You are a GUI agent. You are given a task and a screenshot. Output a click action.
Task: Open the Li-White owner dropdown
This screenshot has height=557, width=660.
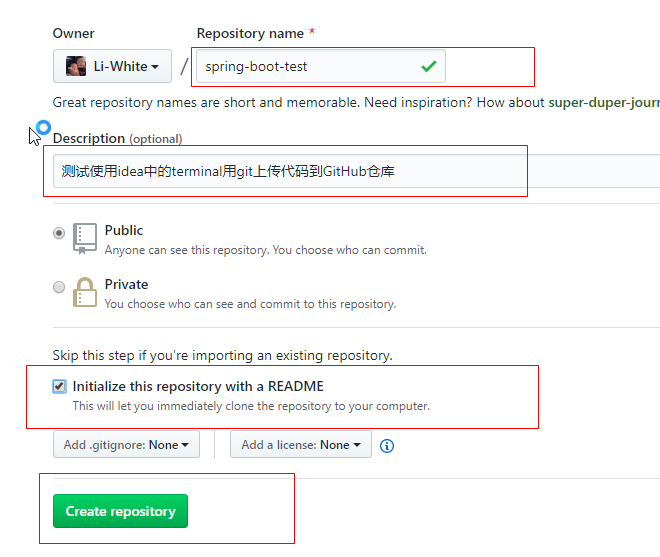pyautogui.click(x=112, y=66)
